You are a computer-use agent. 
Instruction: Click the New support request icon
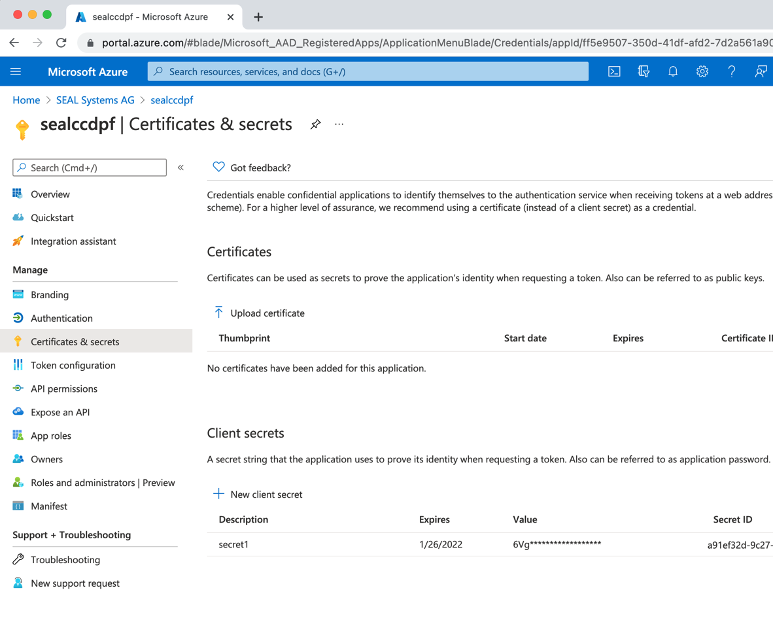click(18, 583)
